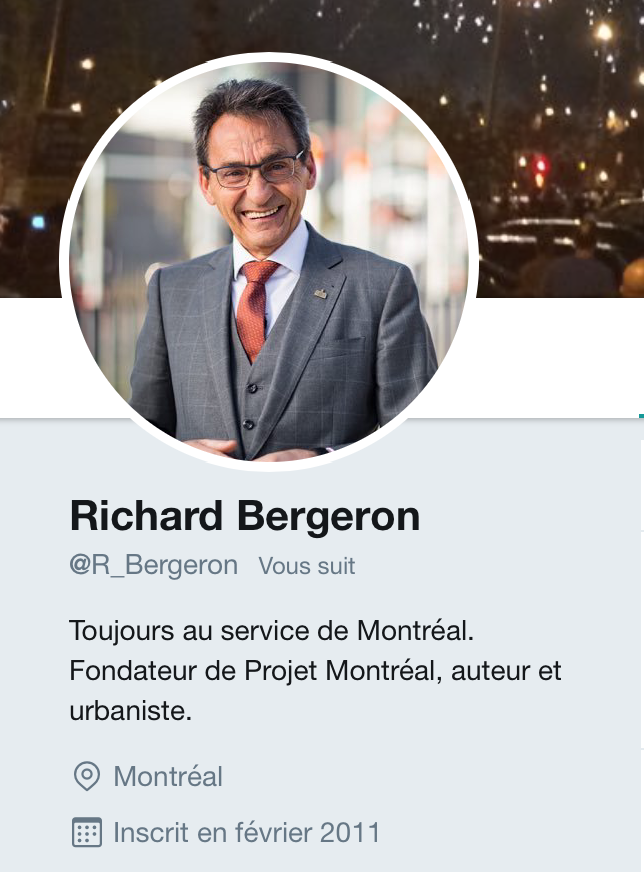Click the word "Fondateur" in bio
The height and width of the screenshot is (872, 644).
click(133, 671)
